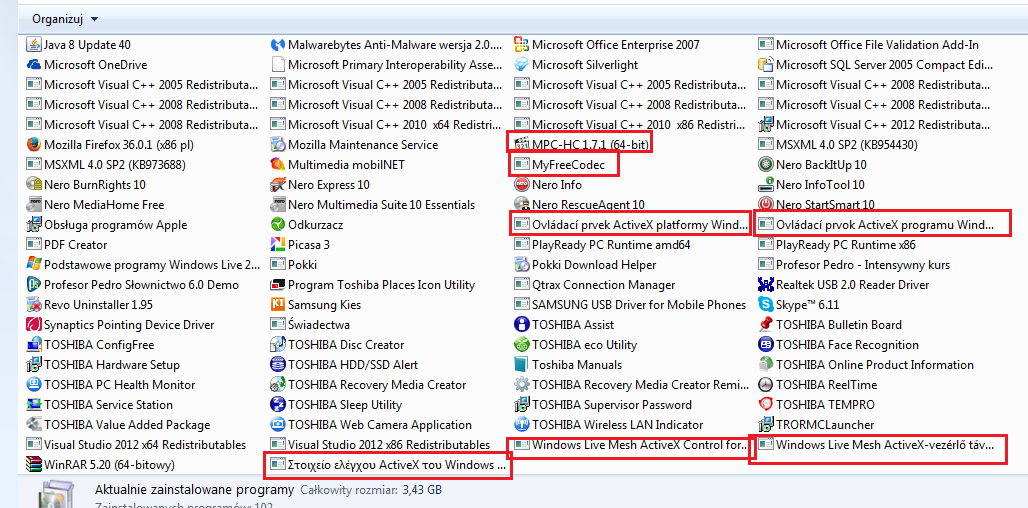1028x508 pixels.
Task: Click the Realtek USB 2.0 Reader Driver icon
Action: (766, 284)
